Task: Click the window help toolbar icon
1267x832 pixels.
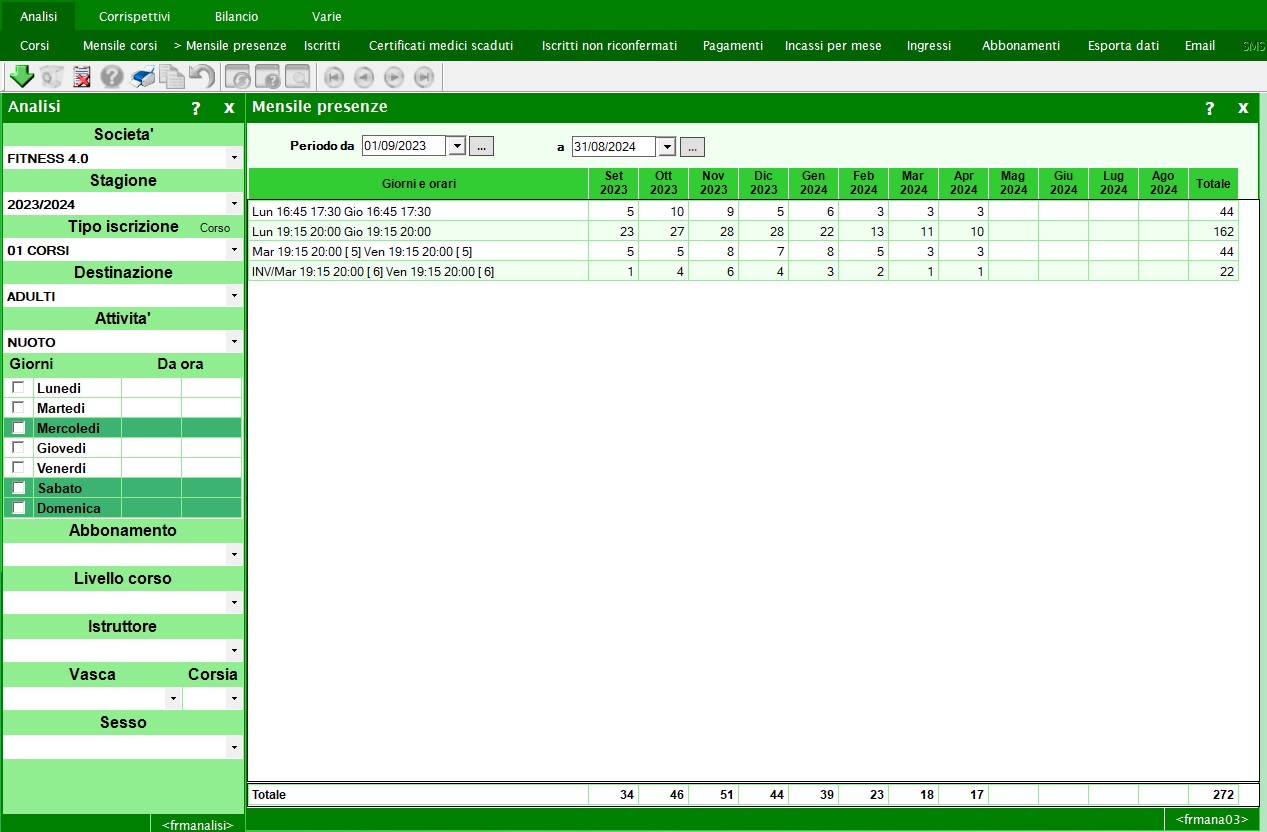Action: (x=268, y=77)
